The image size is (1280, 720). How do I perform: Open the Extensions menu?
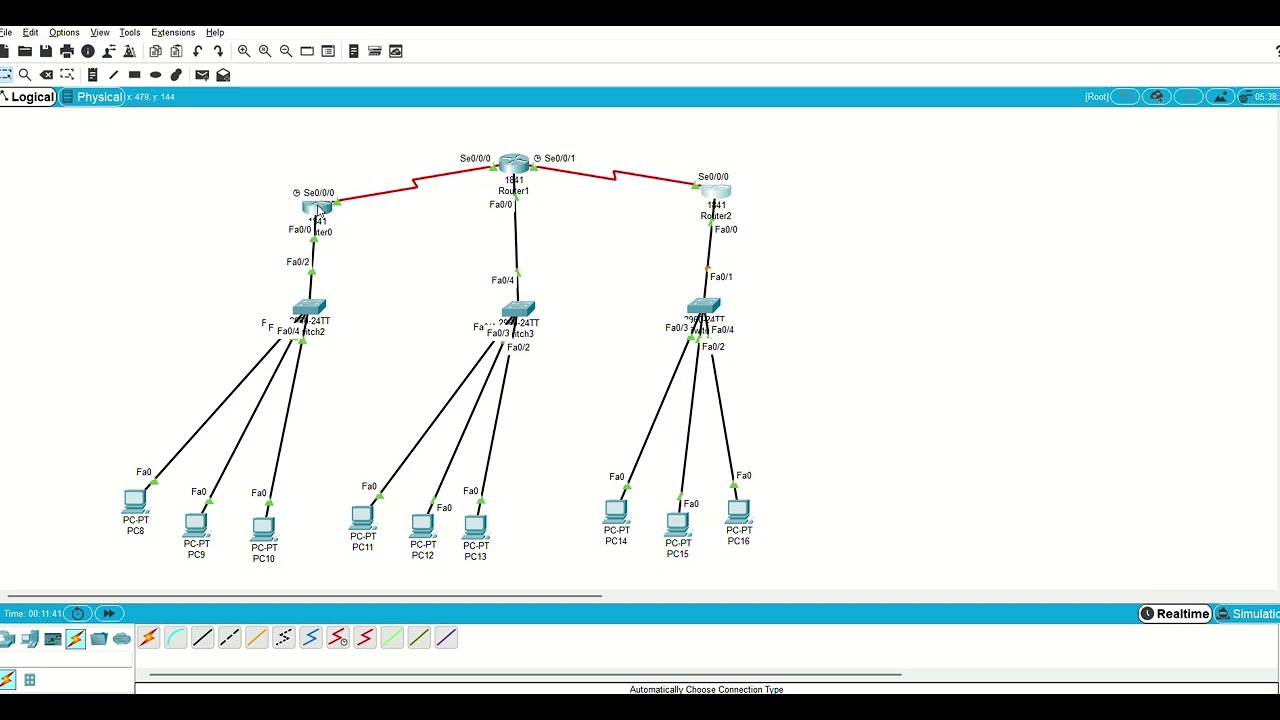[x=173, y=33]
